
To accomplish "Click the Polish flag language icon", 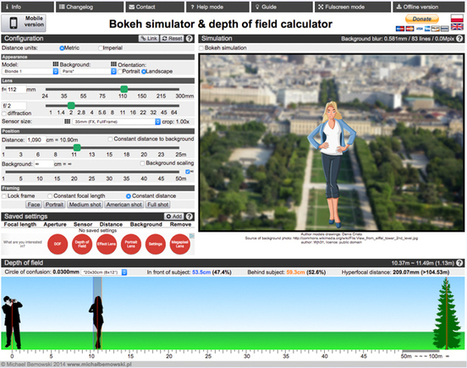I will click(457, 18).
